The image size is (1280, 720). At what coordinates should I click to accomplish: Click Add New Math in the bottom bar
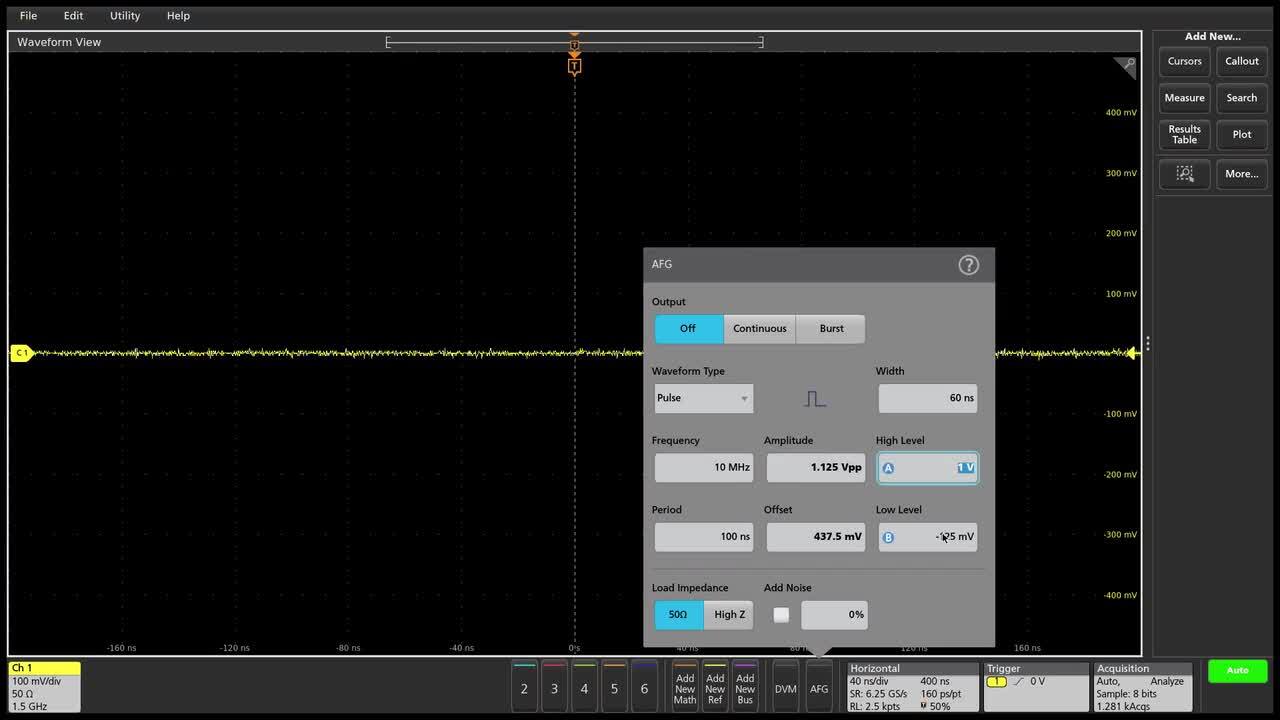pos(684,688)
